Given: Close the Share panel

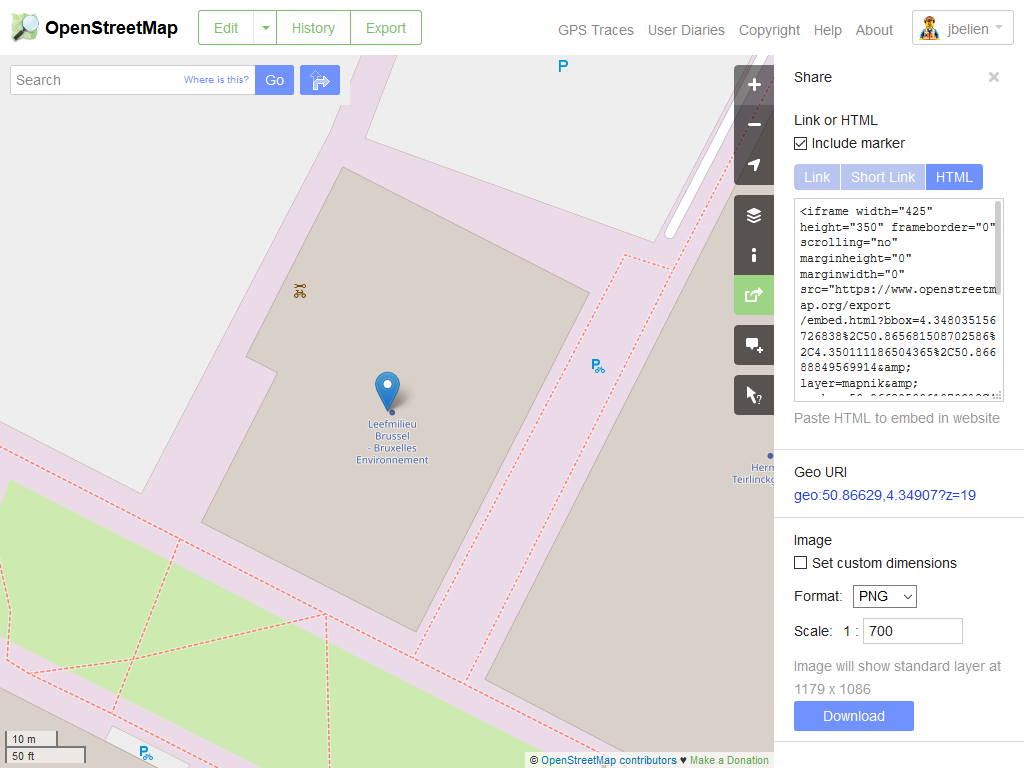Looking at the screenshot, I should [994, 77].
